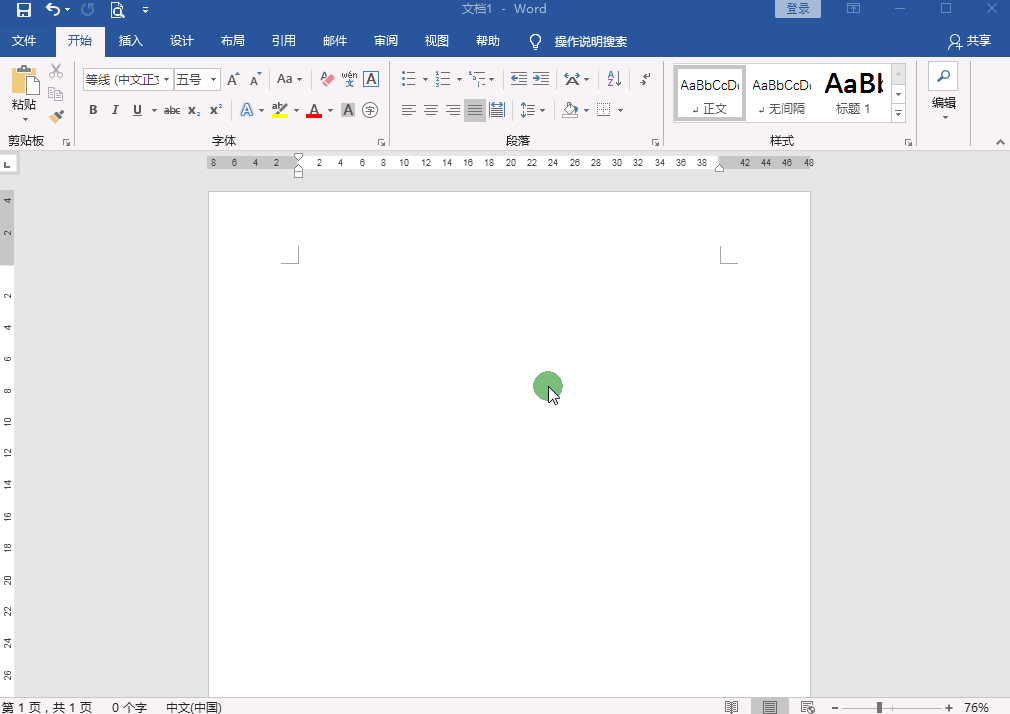
Task: Click the Save icon in quick access toolbar
Action: 24,10
